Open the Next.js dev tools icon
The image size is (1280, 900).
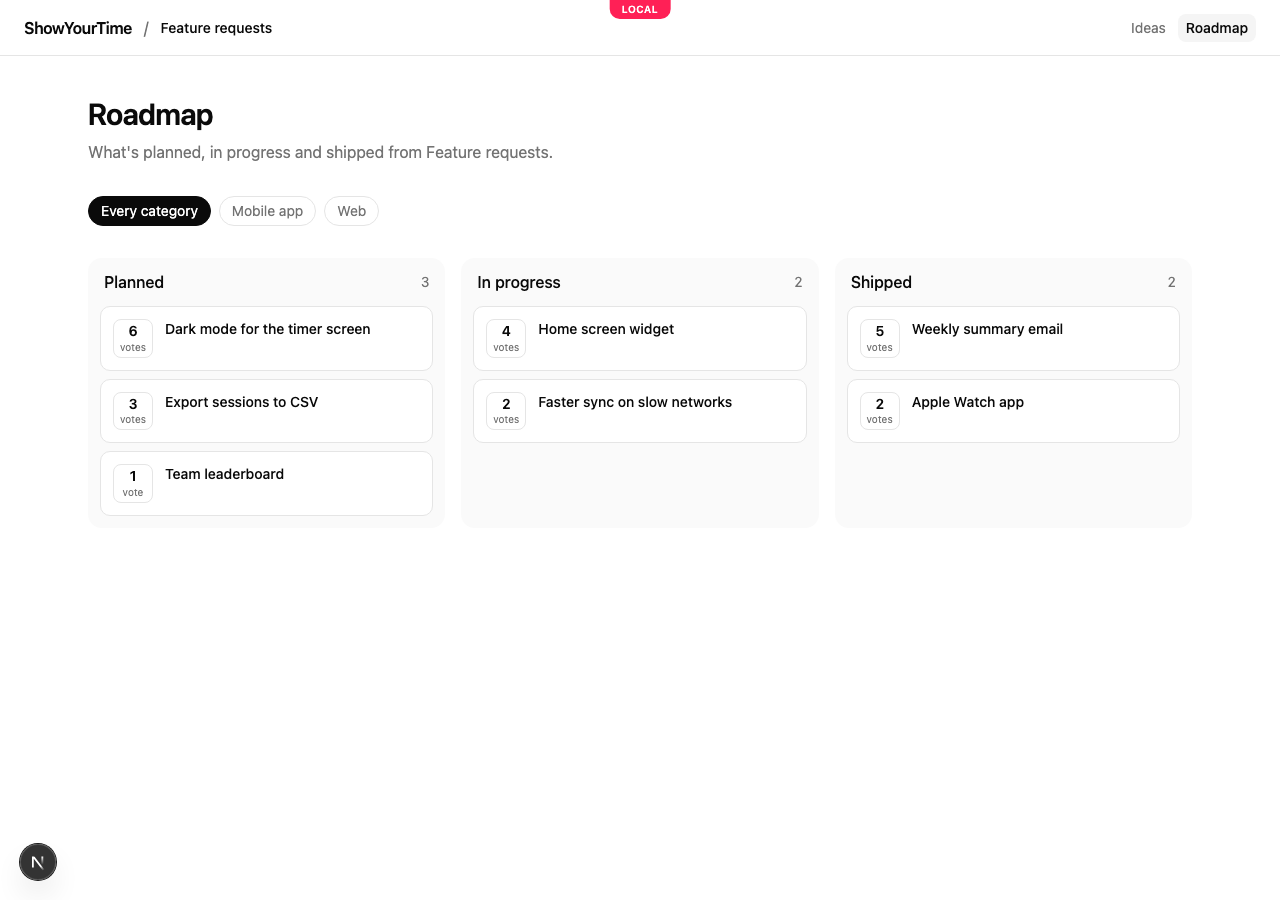[38, 862]
